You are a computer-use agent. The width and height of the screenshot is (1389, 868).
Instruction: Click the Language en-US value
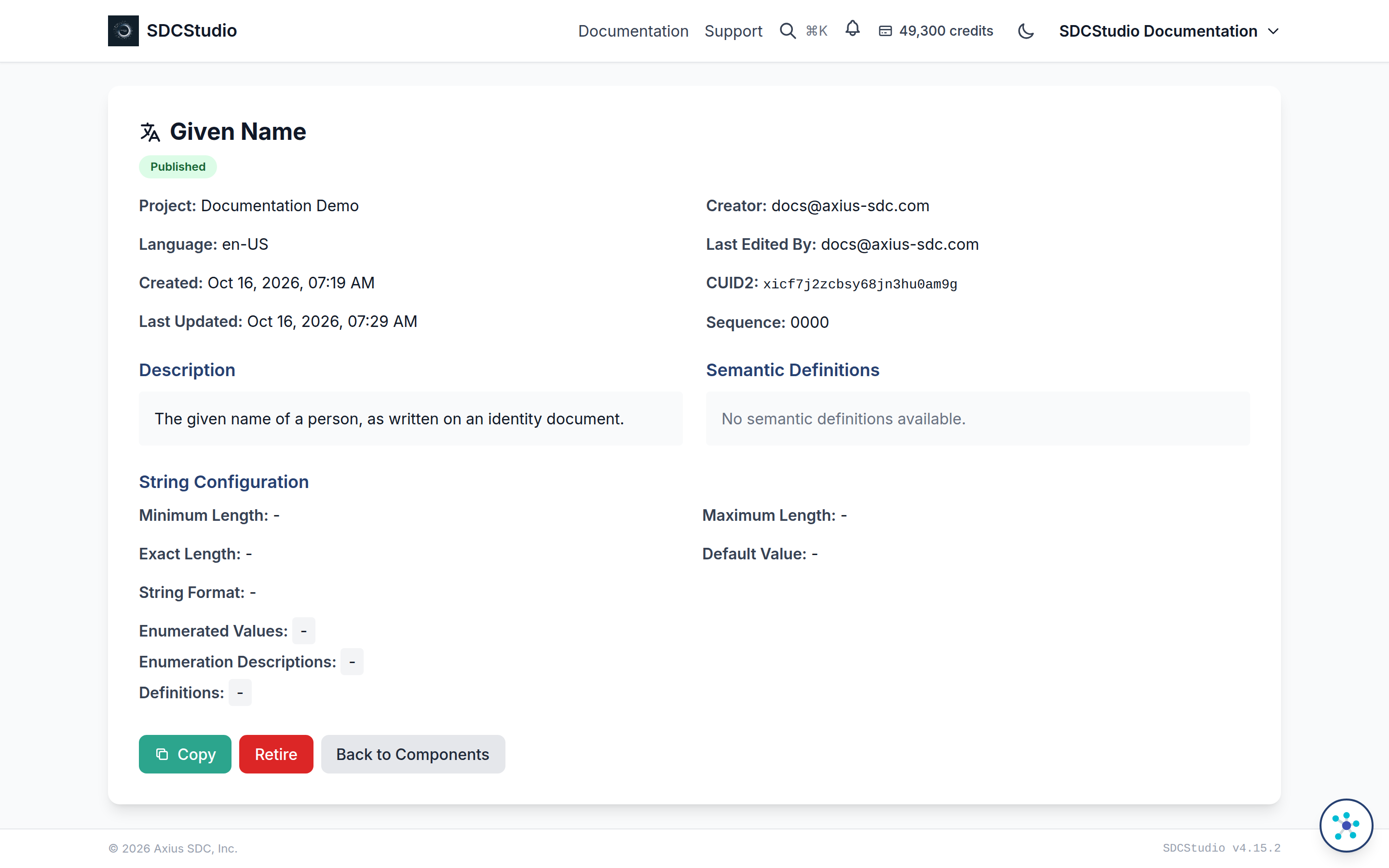tap(245, 244)
